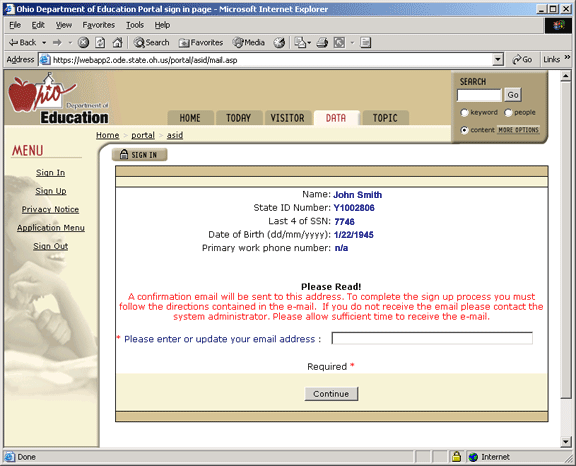Open the Mail toolbar icon
The image size is (576, 466).
pos(301,43)
